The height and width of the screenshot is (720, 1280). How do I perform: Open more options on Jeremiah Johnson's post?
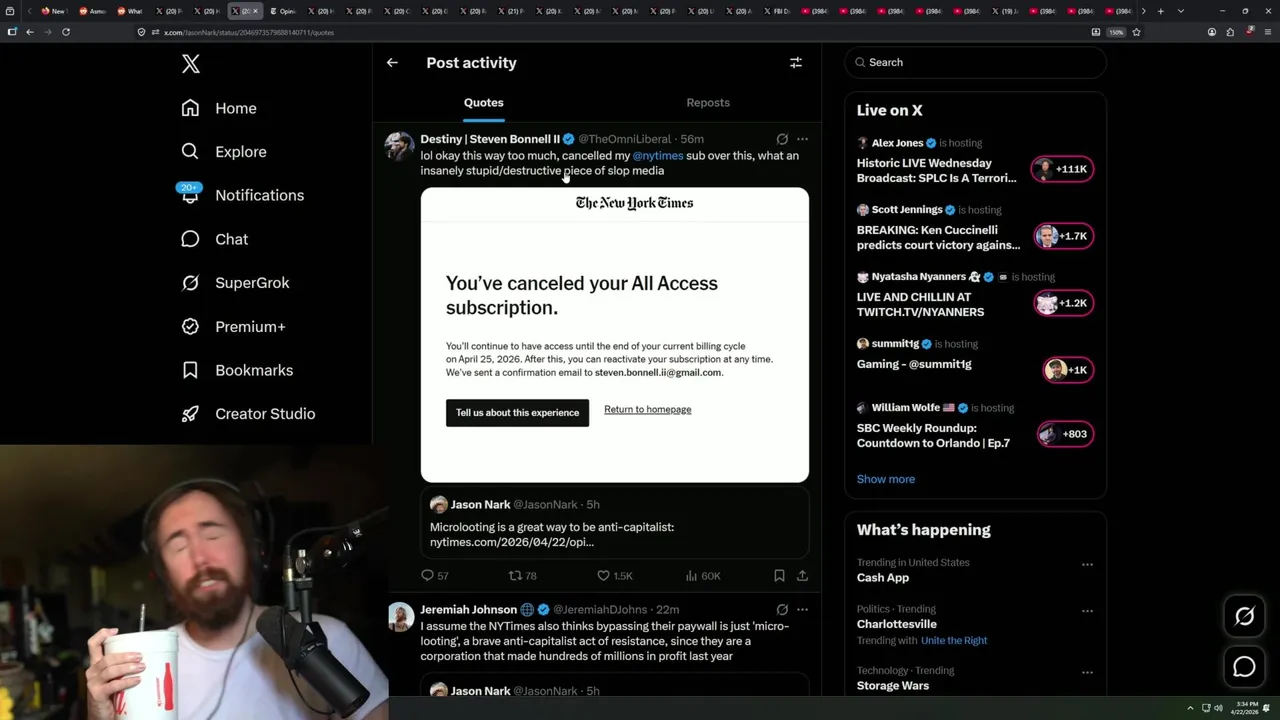click(802, 609)
